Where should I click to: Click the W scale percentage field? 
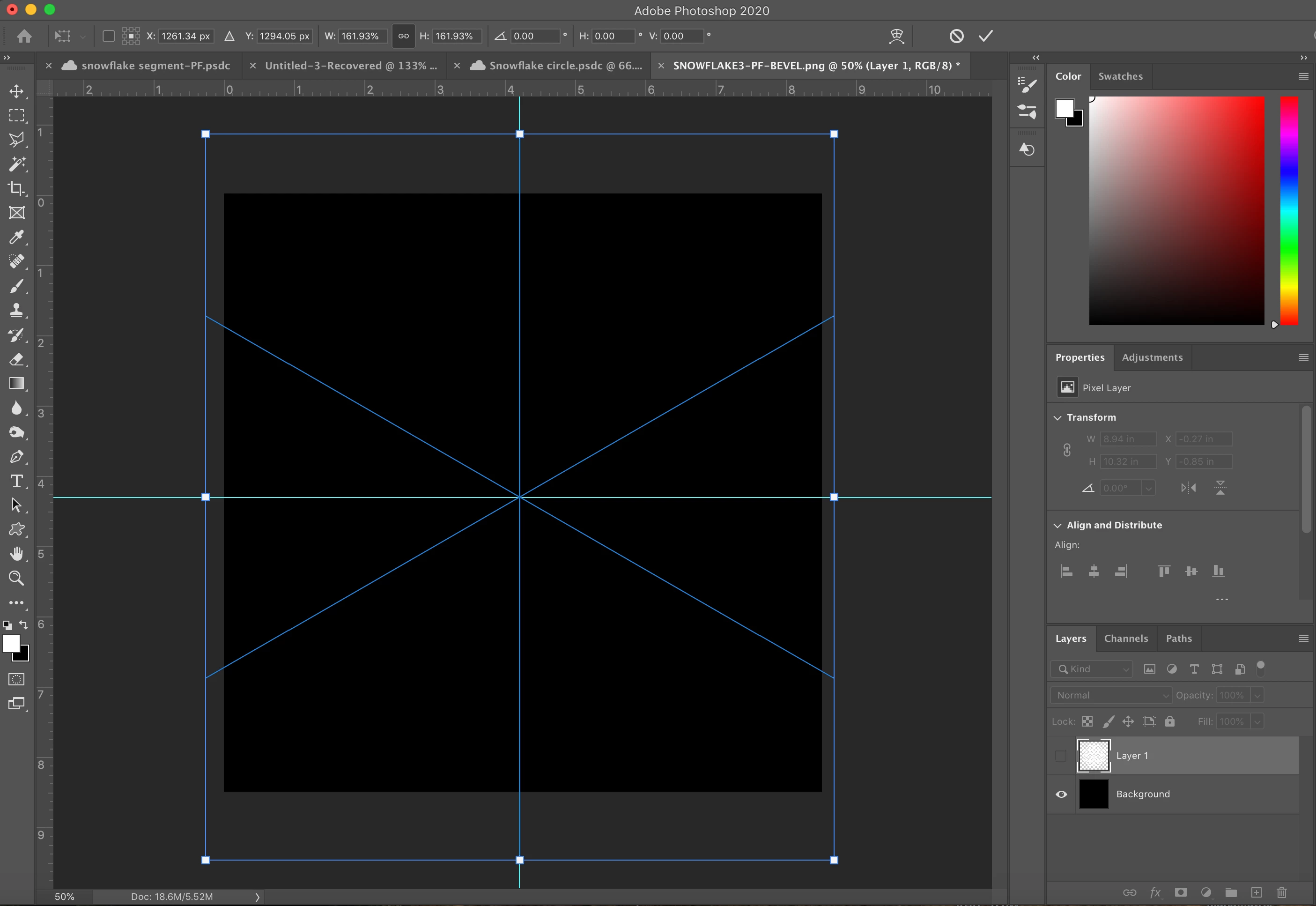(362, 37)
